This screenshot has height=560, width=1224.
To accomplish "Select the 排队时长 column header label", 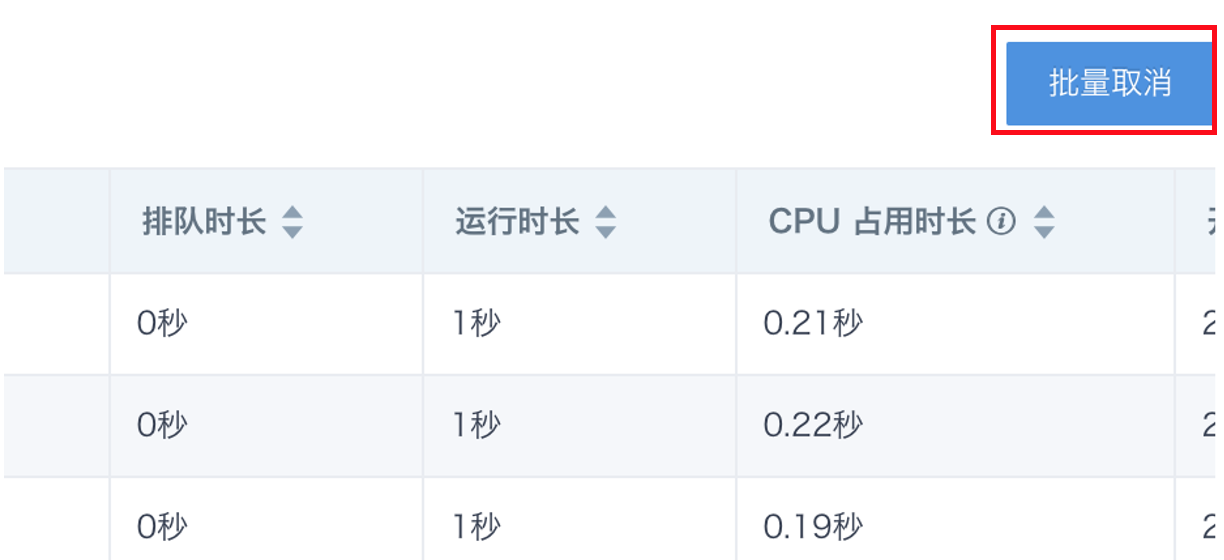I will 204,222.
